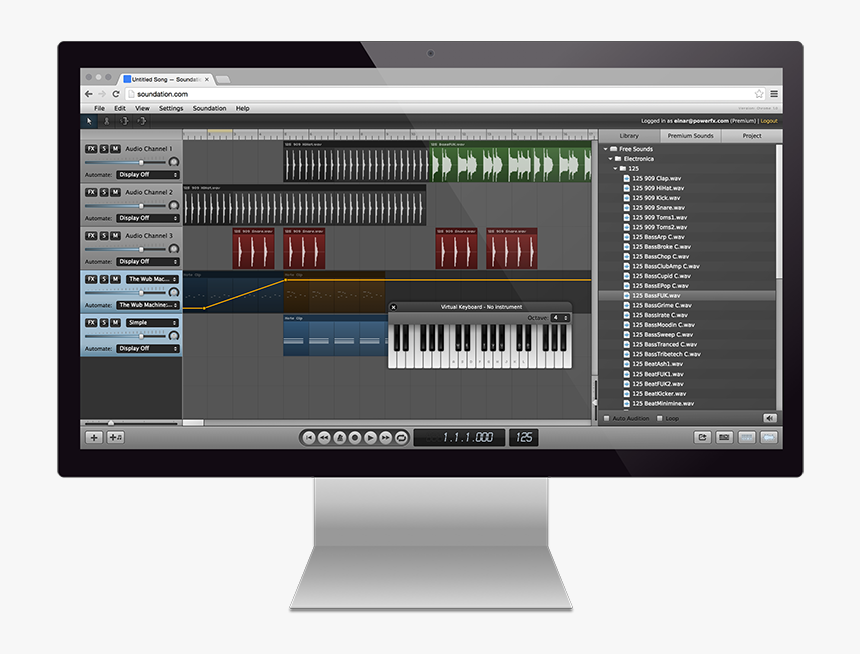Click the Logout link

point(768,120)
